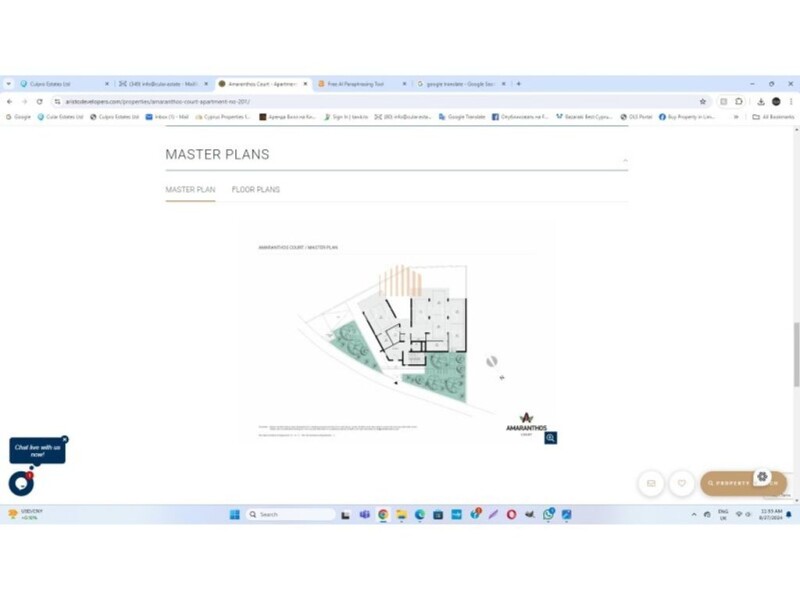Expand the bookmarks bar overflow chevron
This screenshot has height=600, width=800.
pos(737,117)
